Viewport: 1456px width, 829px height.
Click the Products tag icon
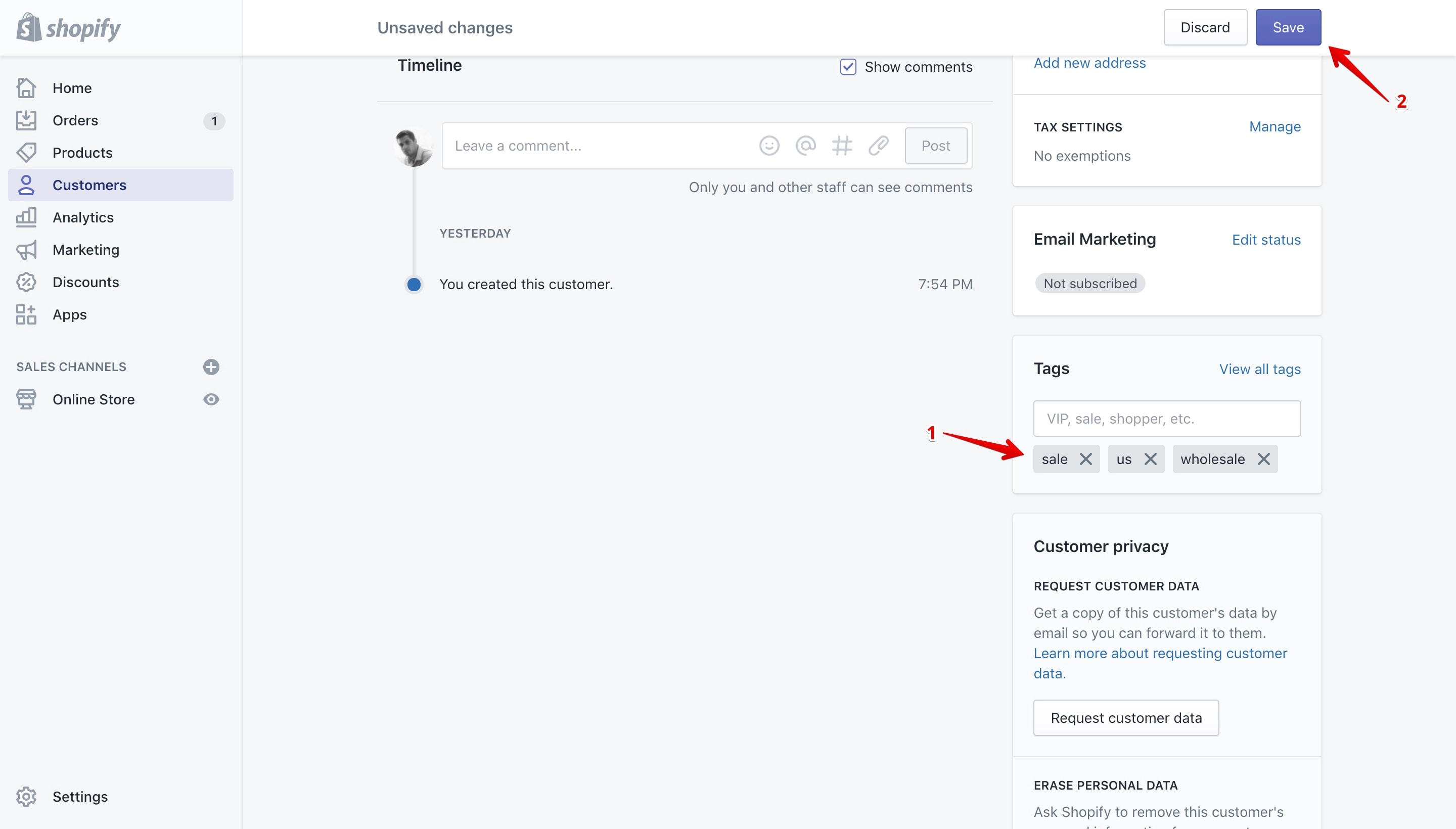coord(26,153)
